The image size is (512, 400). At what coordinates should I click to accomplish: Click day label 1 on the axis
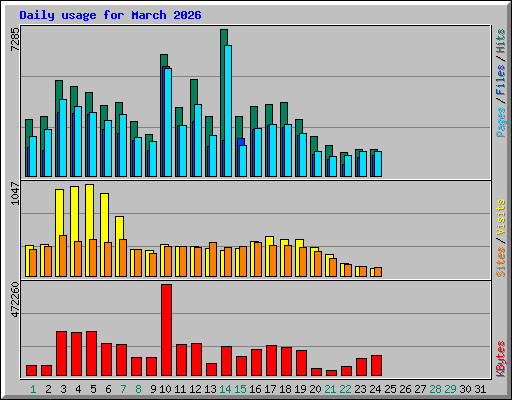pos(33,389)
